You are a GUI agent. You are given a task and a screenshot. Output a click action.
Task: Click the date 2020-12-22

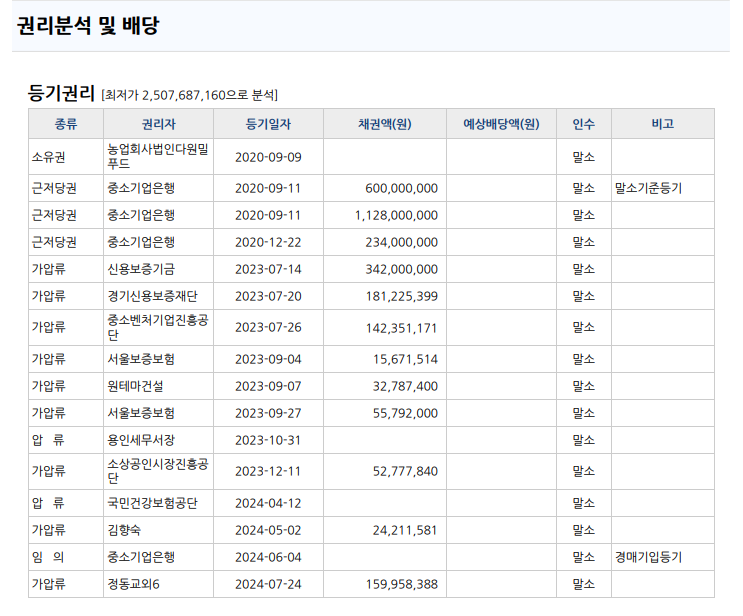(268, 243)
